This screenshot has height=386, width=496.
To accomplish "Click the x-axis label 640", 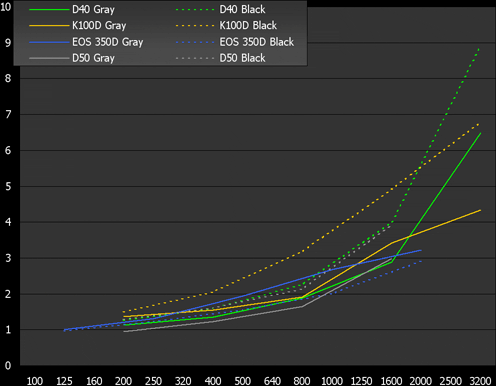I will (272, 381).
